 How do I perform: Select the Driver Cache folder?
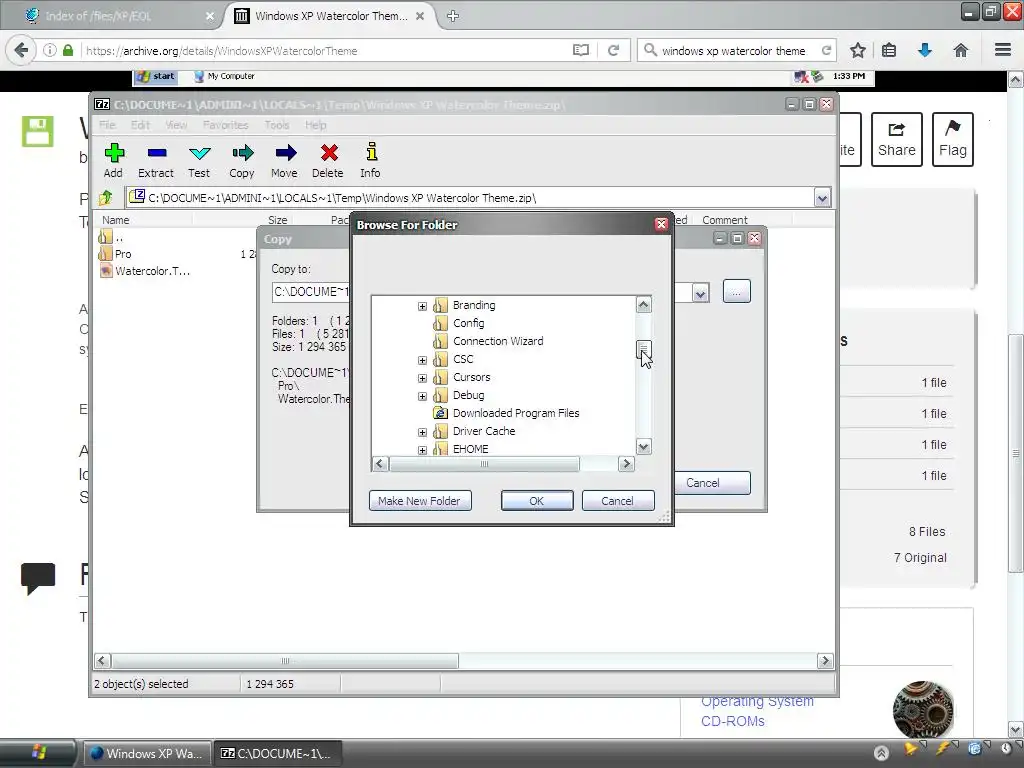484,431
